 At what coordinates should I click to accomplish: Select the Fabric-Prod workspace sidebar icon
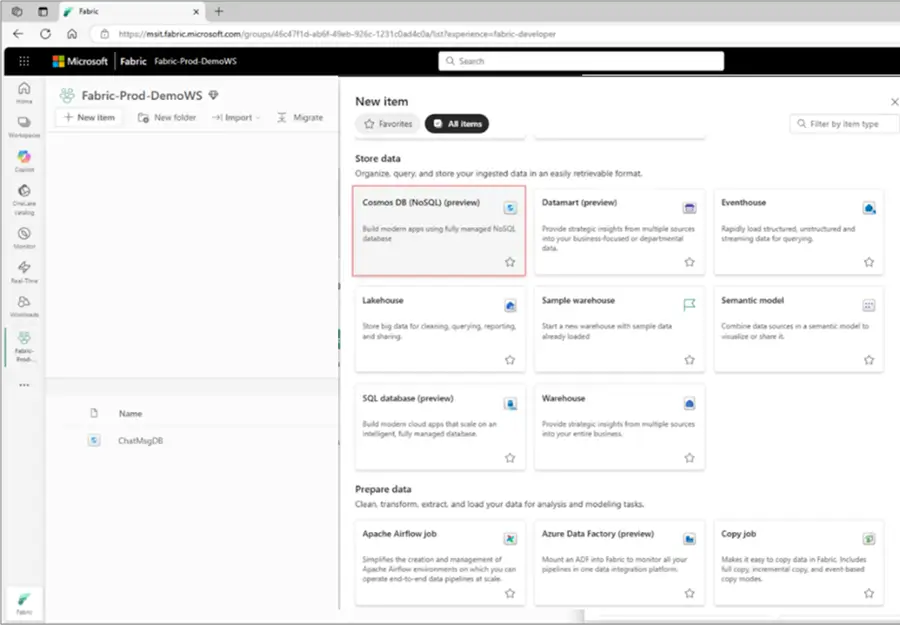(24, 346)
